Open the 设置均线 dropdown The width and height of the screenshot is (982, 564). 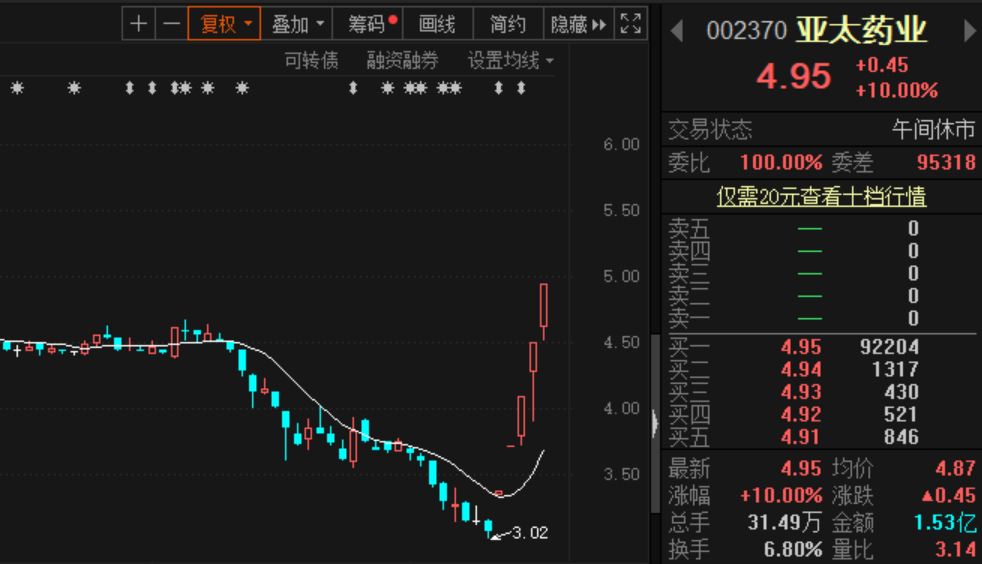click(x=510, y=61)
